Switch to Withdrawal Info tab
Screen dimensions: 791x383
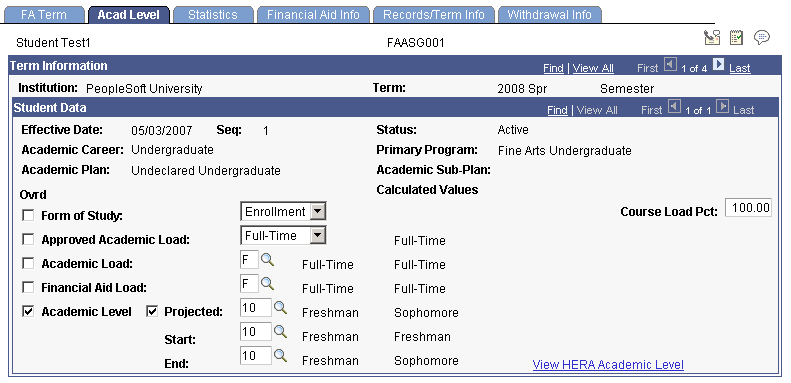549,15
